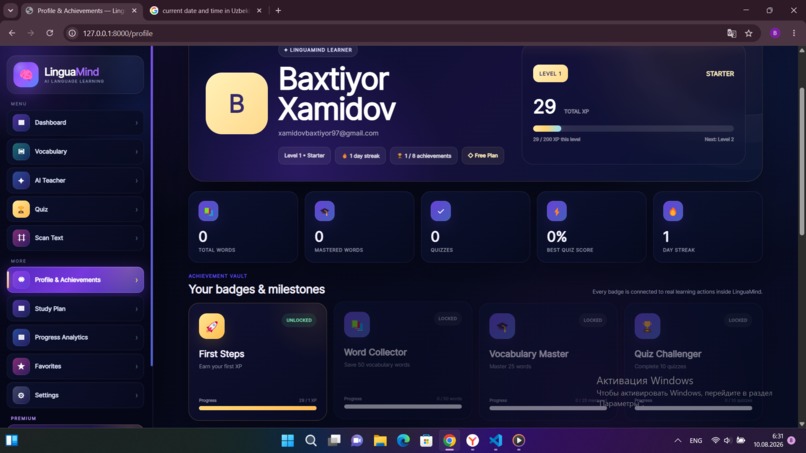This screenshot has height=453, width=806.
Task: Open the Windows Start menu
Action: click(x=288, y=440)
